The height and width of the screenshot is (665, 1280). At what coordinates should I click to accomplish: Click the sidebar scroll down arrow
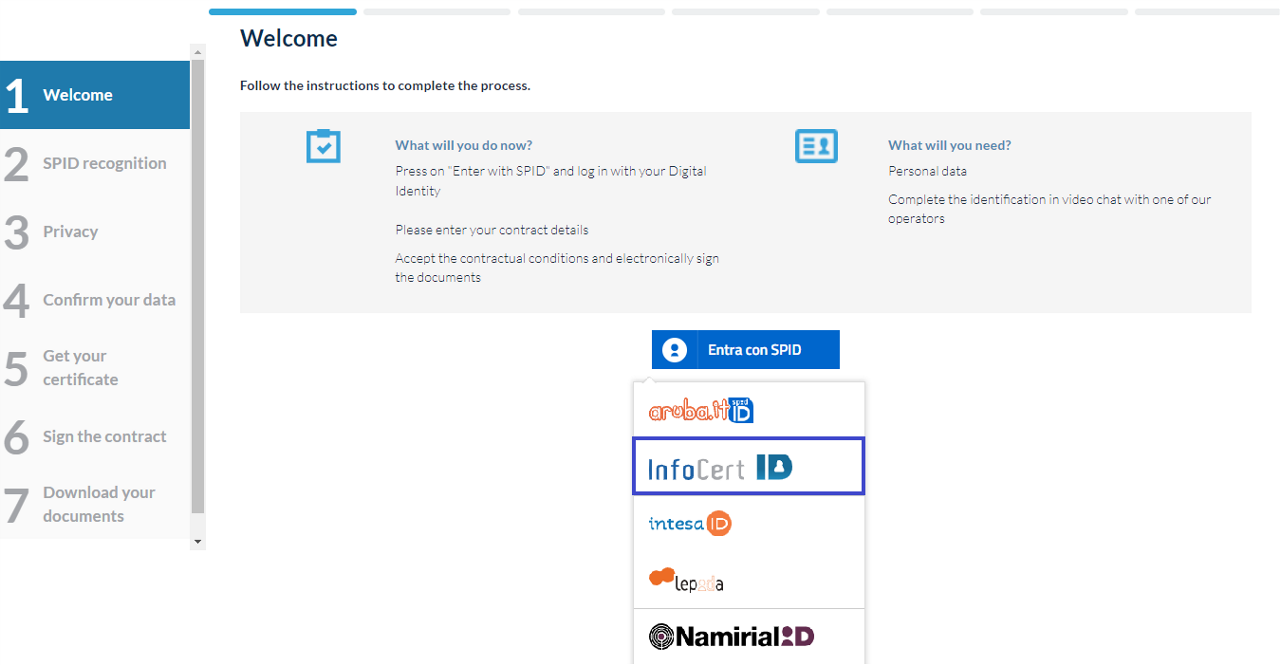(197, 541)
